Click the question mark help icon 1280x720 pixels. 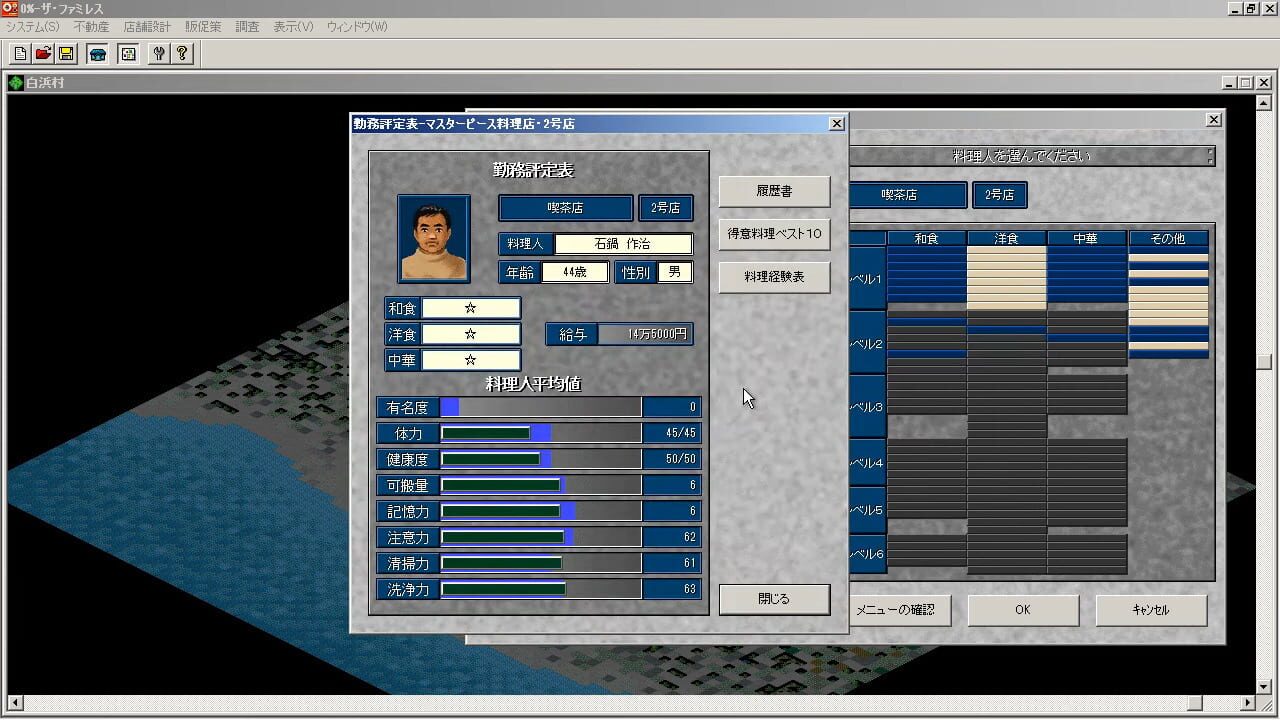[182, 54]
